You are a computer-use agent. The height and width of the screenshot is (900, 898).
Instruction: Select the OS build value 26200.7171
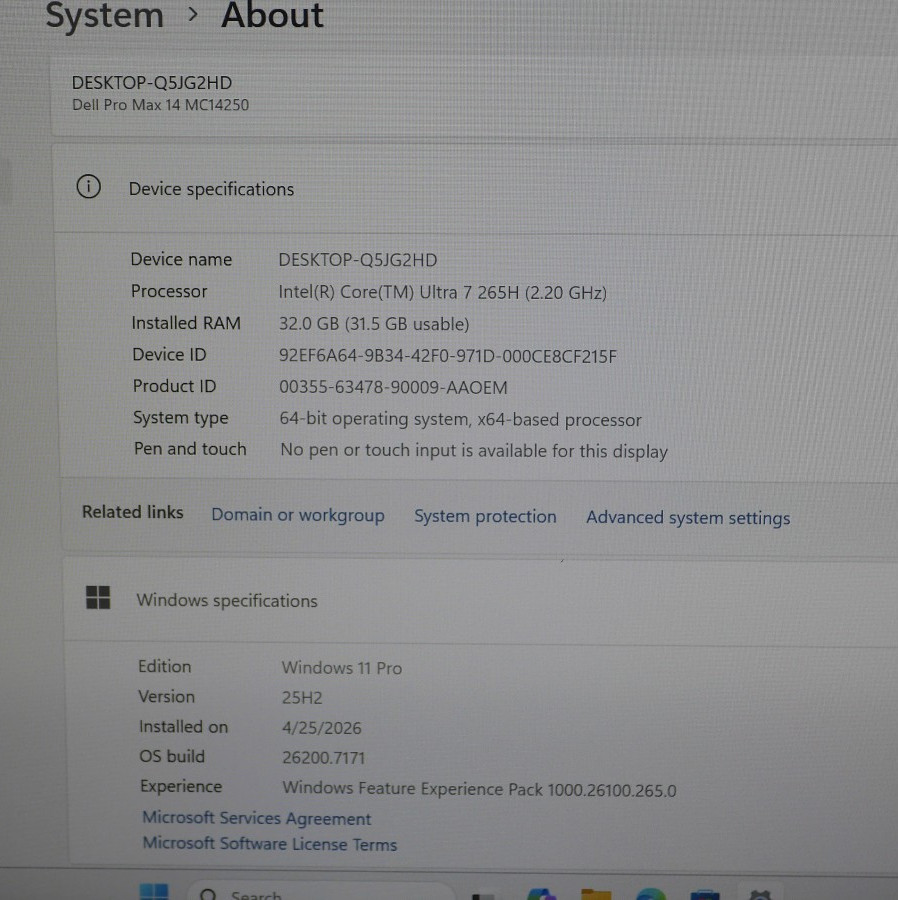pyautogui.click(x=324, y=758)
